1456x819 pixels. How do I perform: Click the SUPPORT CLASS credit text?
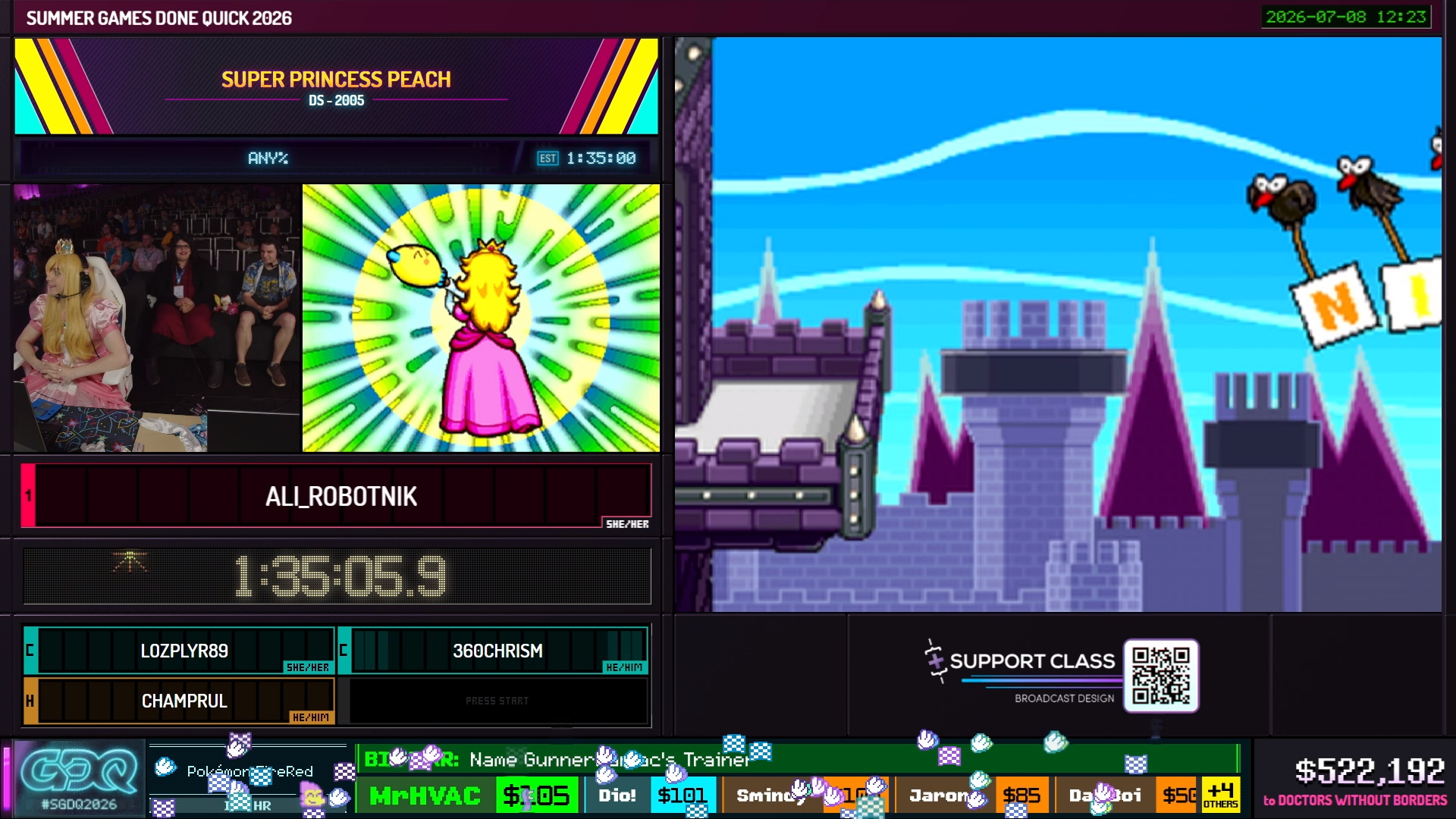click(1032, 661)
